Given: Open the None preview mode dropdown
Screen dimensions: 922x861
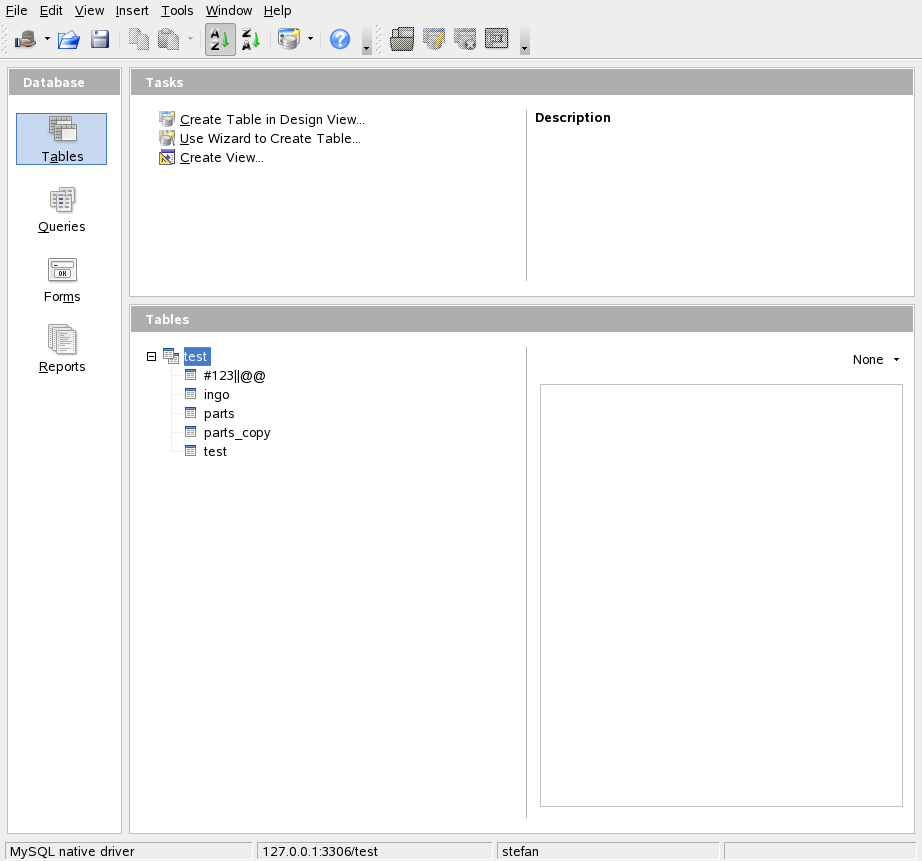Looking at the screenshot, I should (876, 360).
